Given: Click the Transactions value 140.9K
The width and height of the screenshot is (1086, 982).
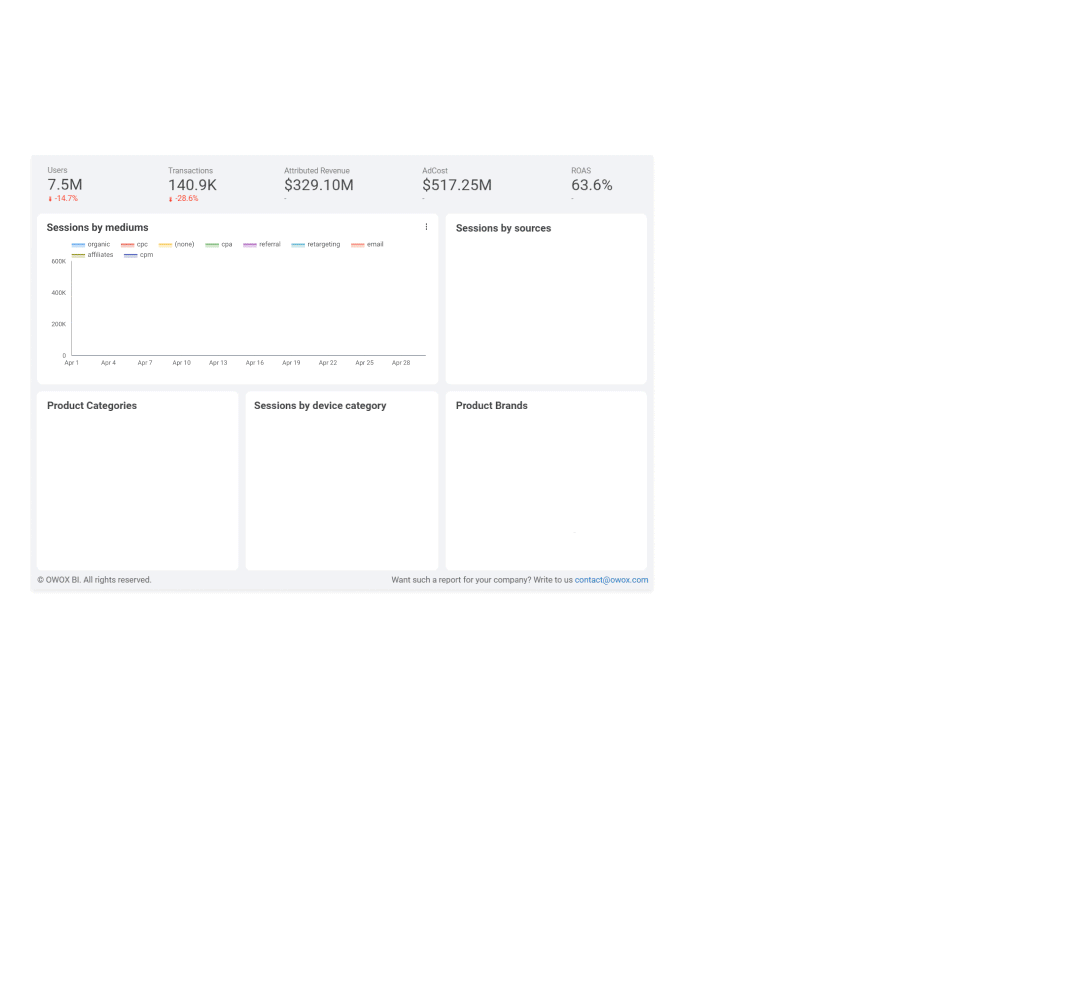Looking at the screenshot, I should click(193, 185).
